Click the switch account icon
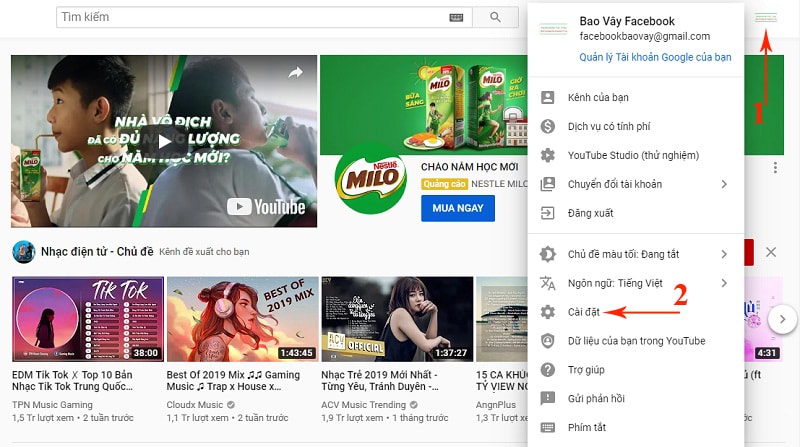This screenshot has width=800, height=447. click(547, 184)
